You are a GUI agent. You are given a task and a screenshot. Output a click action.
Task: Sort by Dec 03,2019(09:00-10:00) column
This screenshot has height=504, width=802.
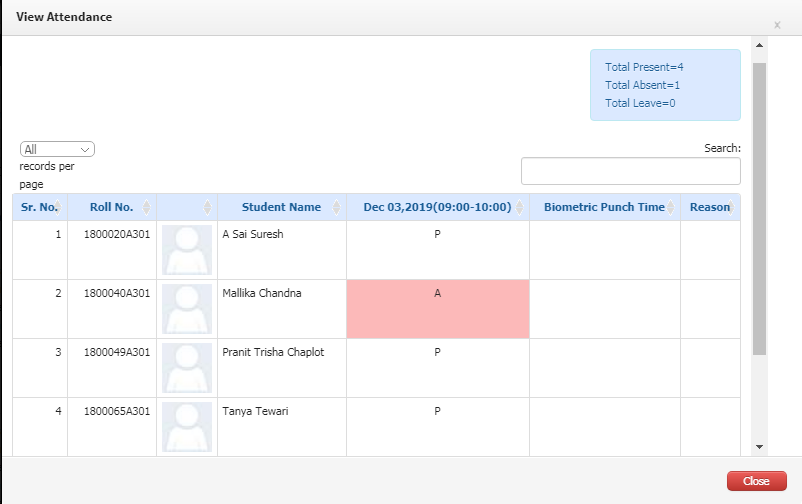coord(438,207)
